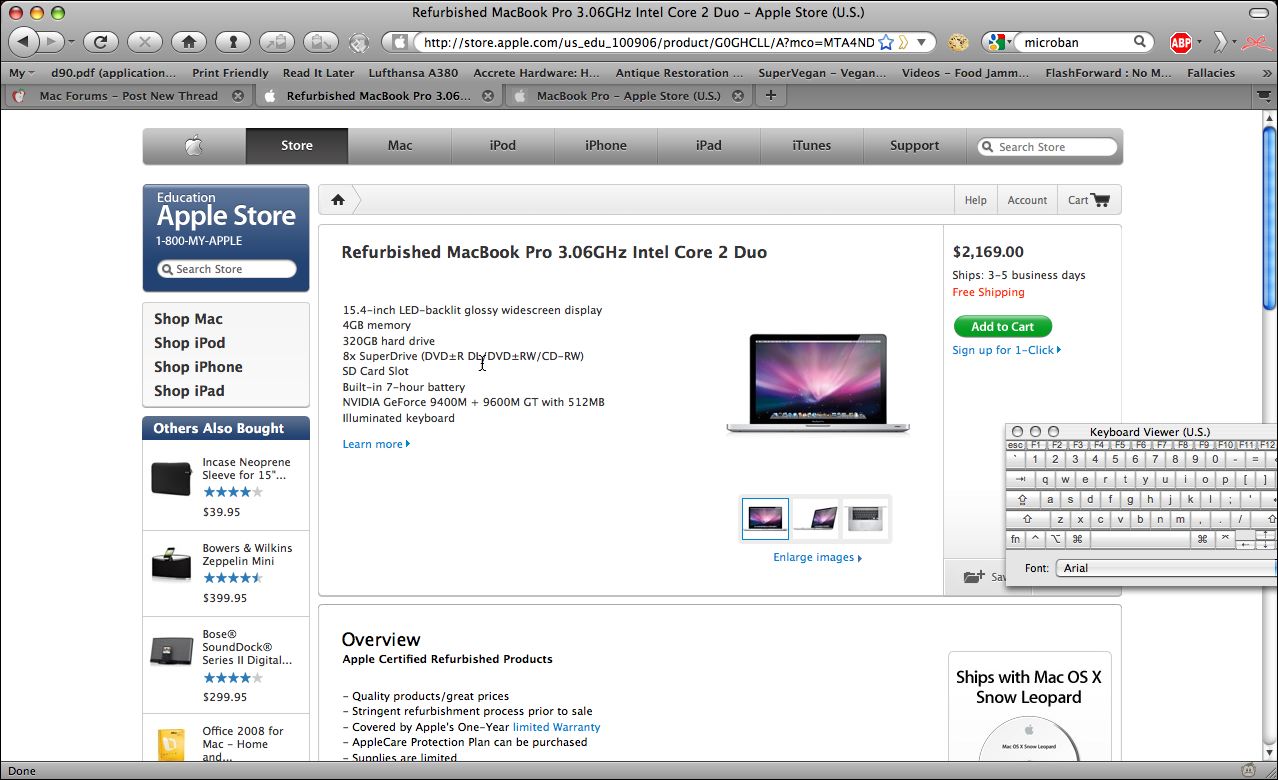Click the keyhole toolbar button
Image resolution: width=1278 pixels, height=780 pixels.
coord(233,42)
